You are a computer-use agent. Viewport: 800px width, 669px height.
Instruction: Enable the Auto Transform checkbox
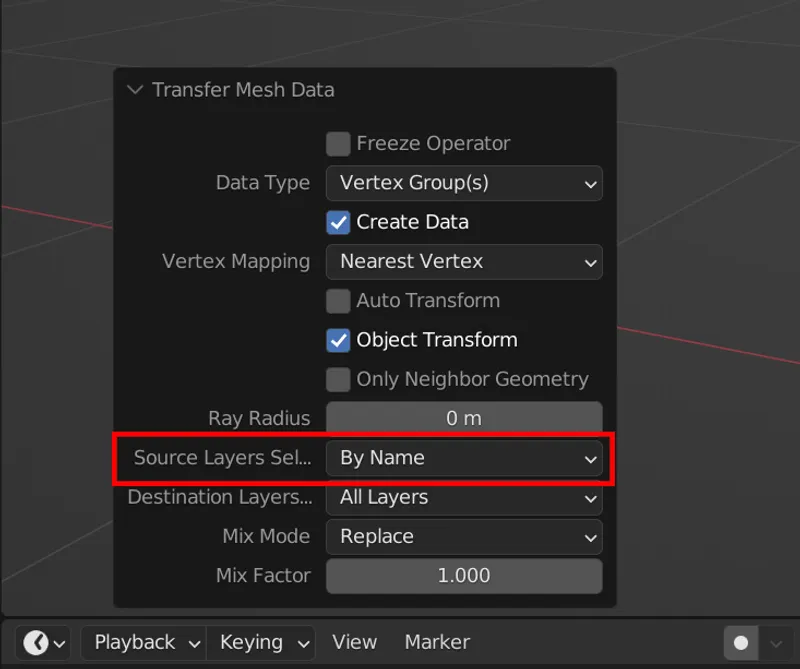pyautogui.click(x=338, y=301)
